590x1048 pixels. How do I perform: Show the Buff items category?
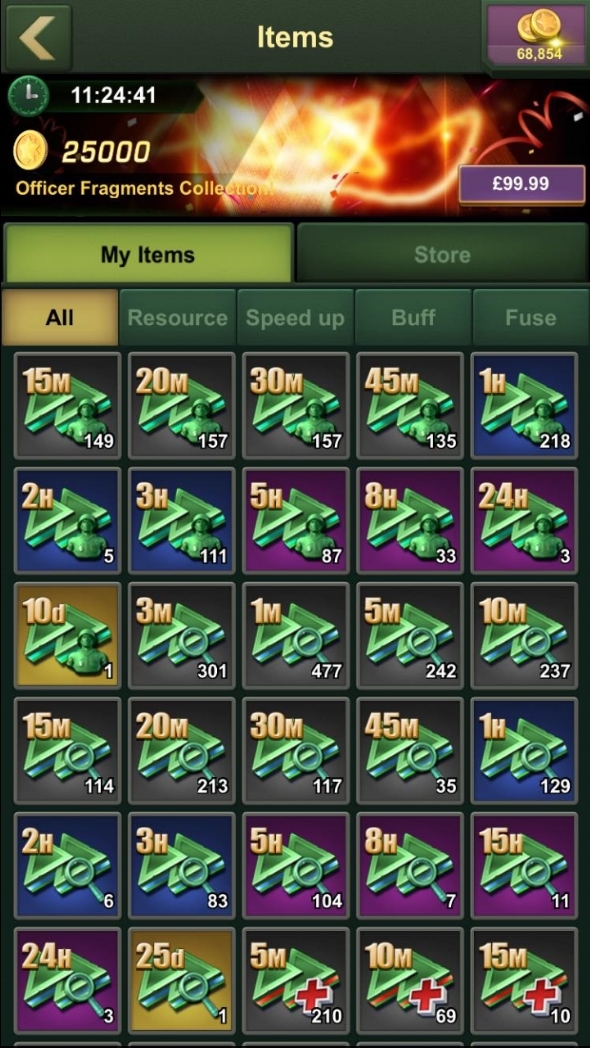click(413, 317)
